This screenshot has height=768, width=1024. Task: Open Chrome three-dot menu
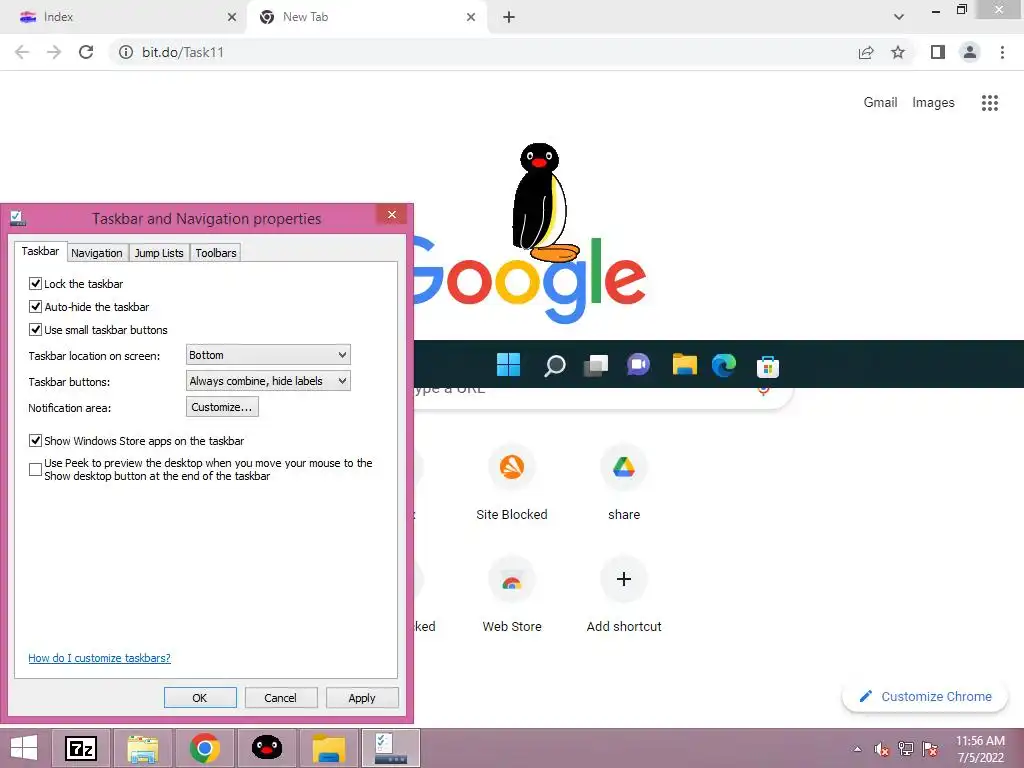point(1002,52)
